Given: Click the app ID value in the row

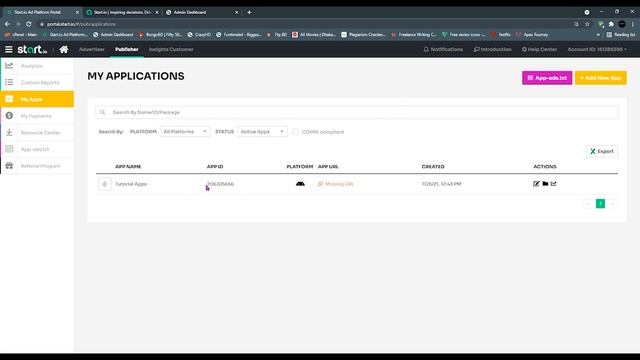Looking at the screenshot, I should tap(220, 184).
